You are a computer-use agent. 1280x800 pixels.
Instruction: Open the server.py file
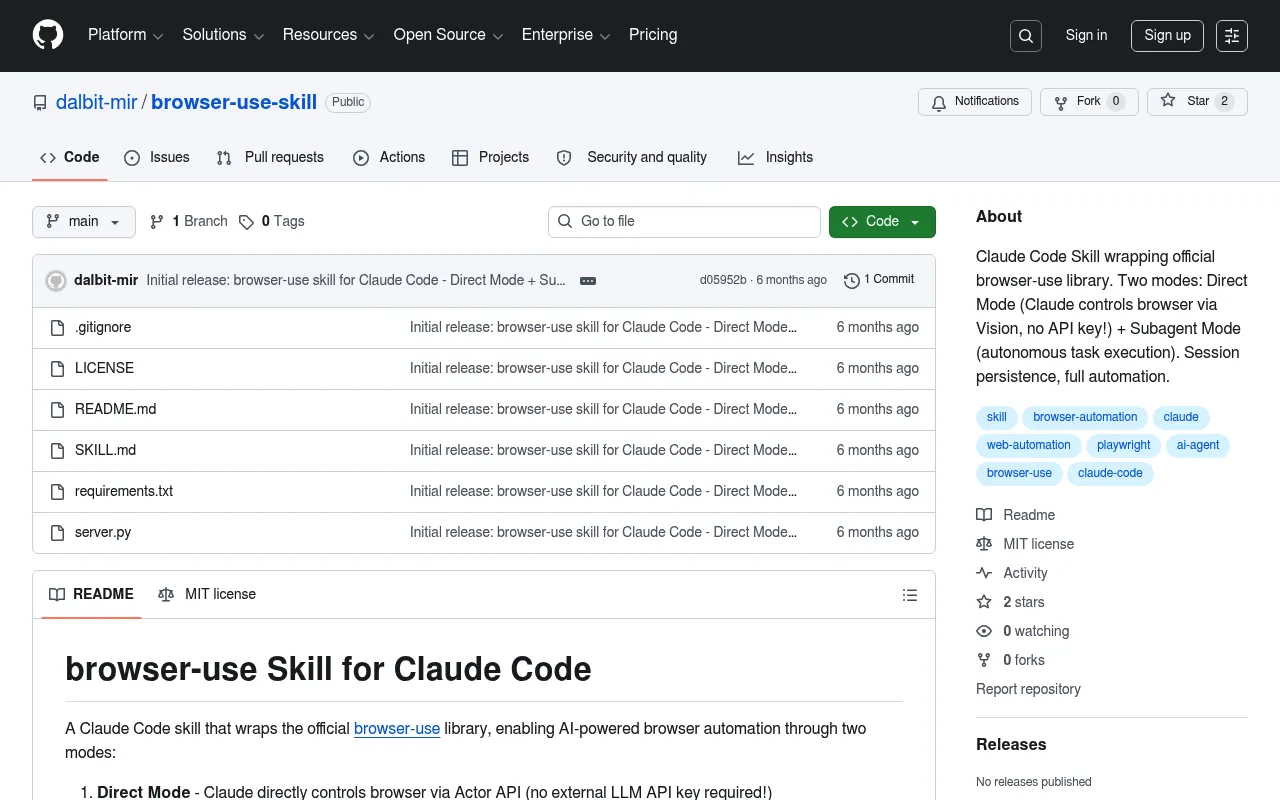point(103,533)
